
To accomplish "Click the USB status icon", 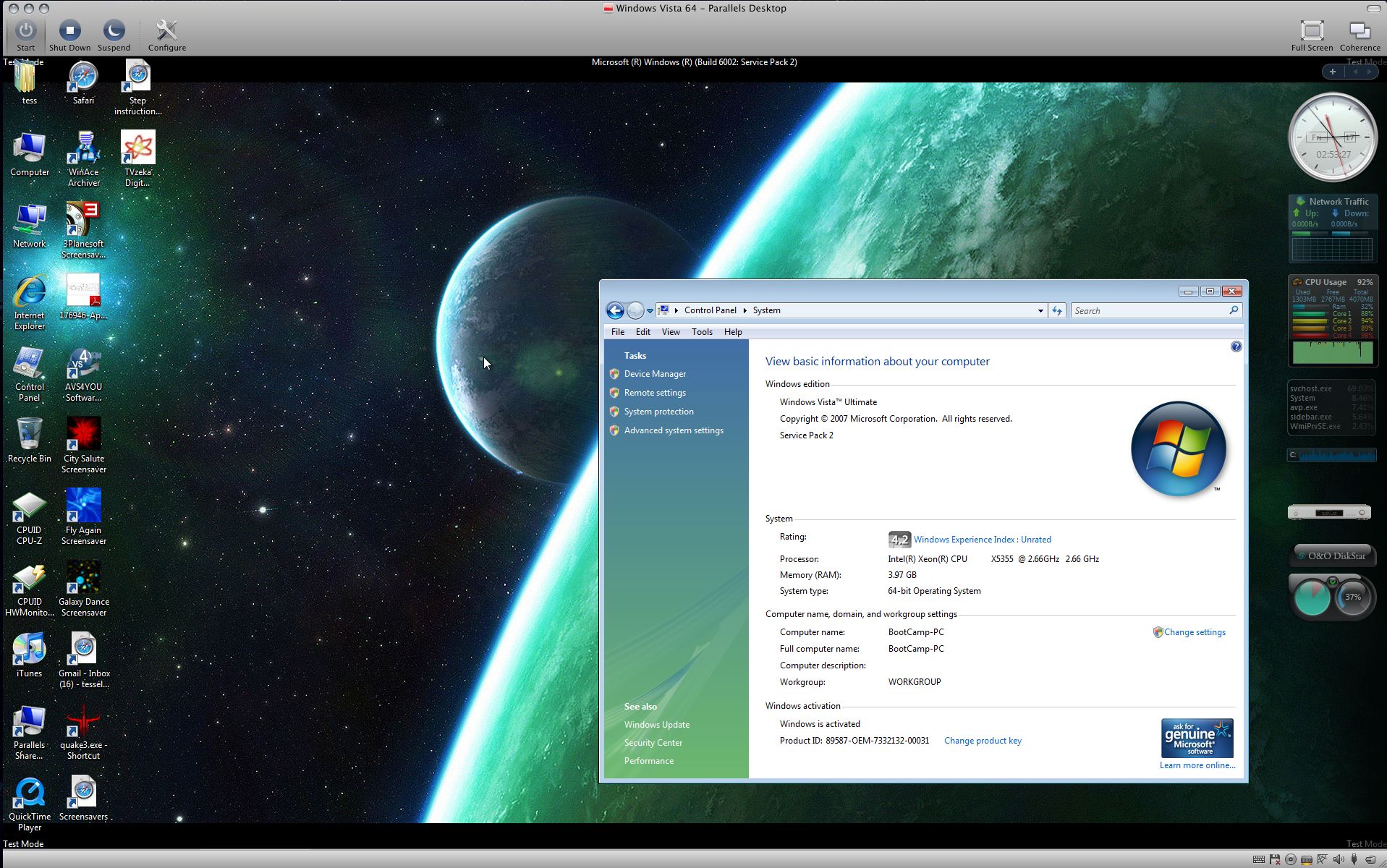I will [x=1354, y=859].
